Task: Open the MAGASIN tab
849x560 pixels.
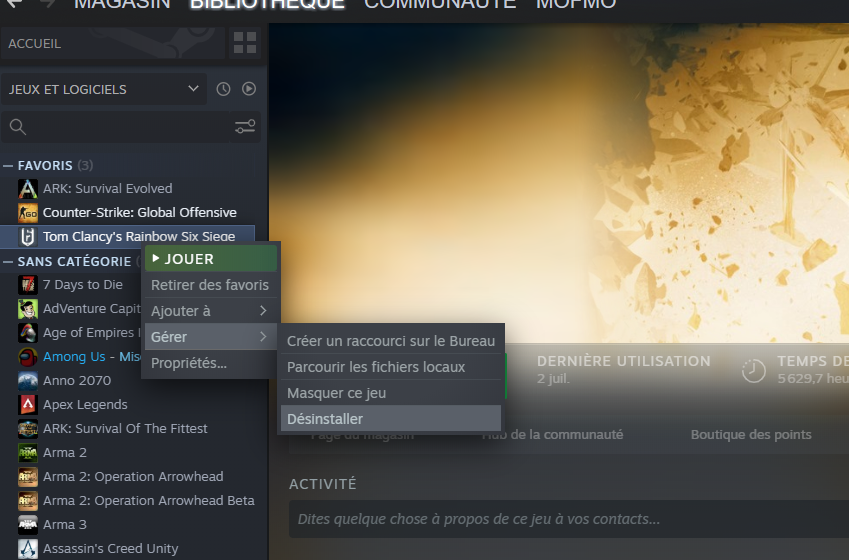Action: 122,4
